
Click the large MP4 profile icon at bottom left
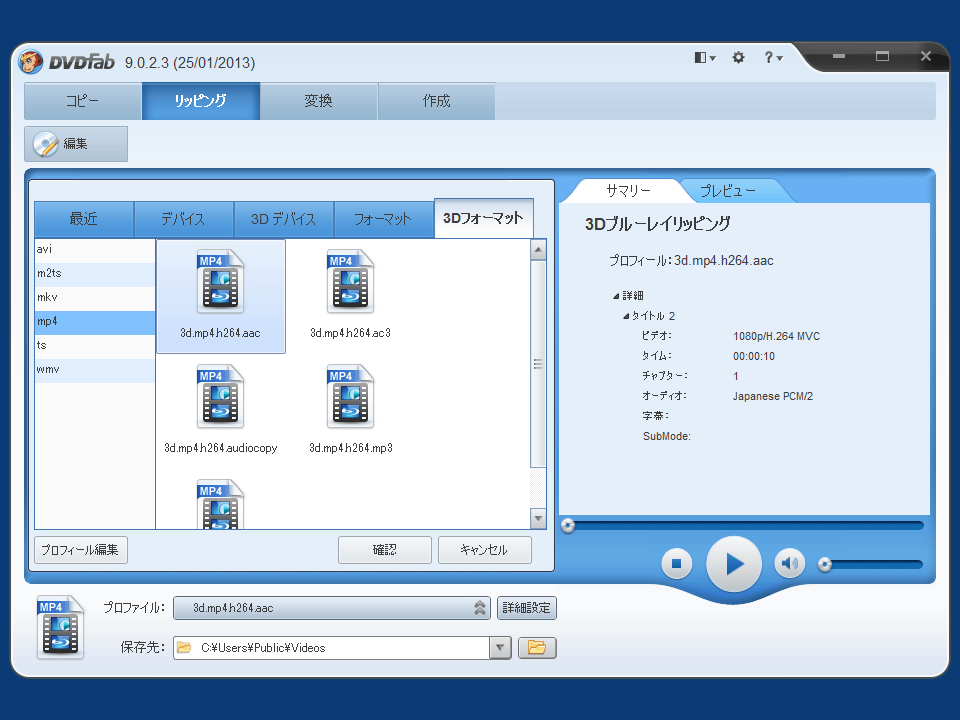tap(60, 627)
